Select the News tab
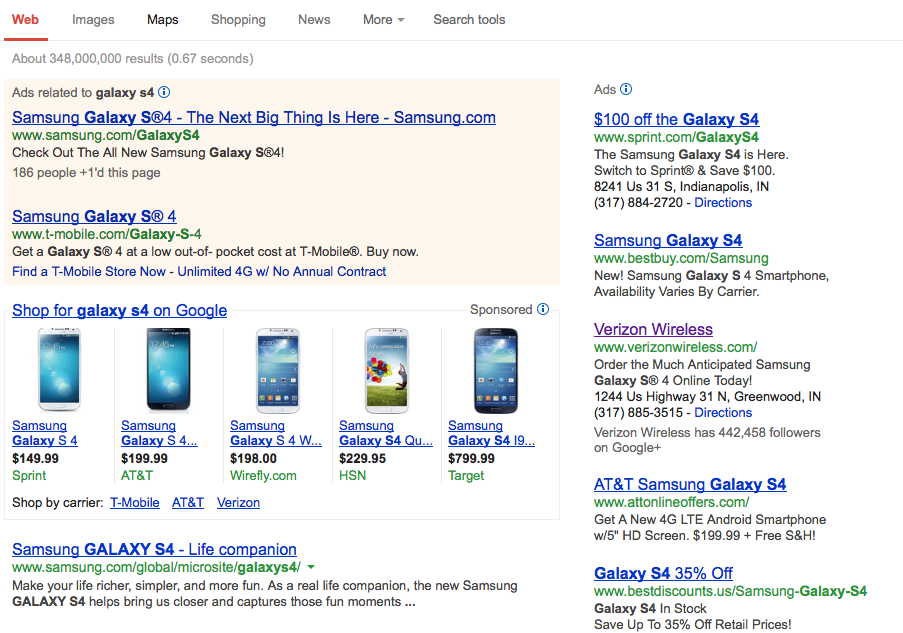903x633 pixels. (x=314, y=20)
